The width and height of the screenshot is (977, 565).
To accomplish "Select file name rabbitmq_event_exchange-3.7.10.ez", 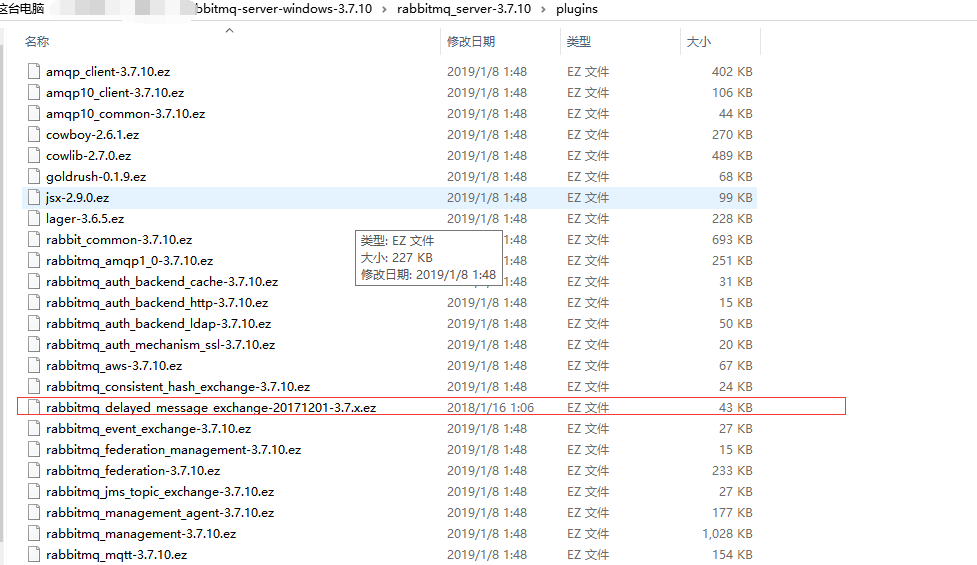I will 148,429.
